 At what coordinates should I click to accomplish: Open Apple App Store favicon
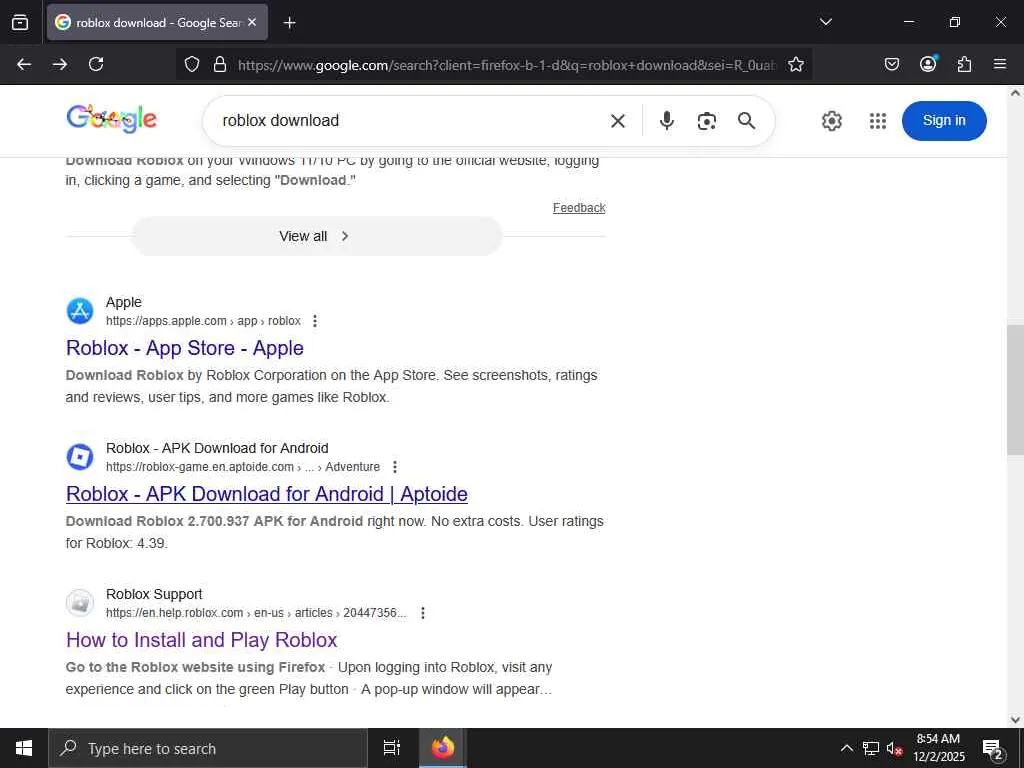[80, 311]
